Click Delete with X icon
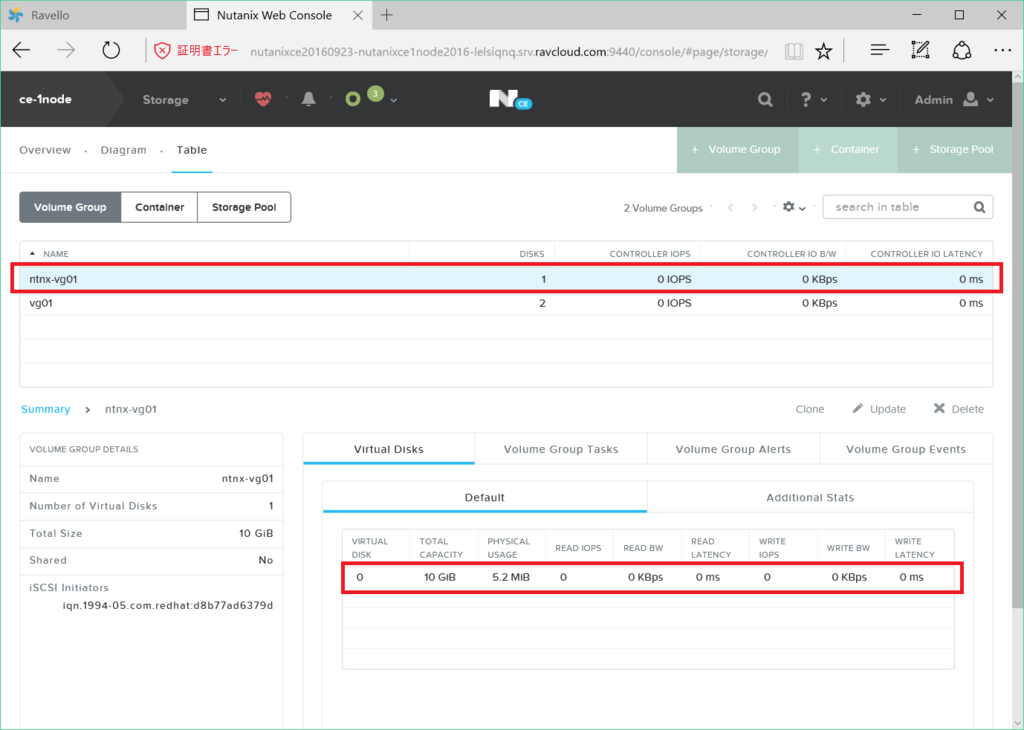1024x730 pixels. [959, 409]
